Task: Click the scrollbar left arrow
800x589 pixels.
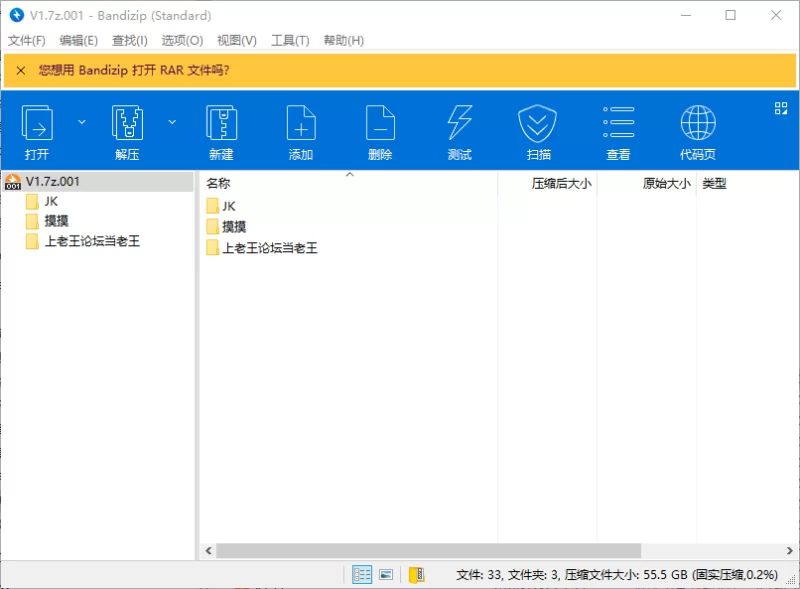Action: 208,551
